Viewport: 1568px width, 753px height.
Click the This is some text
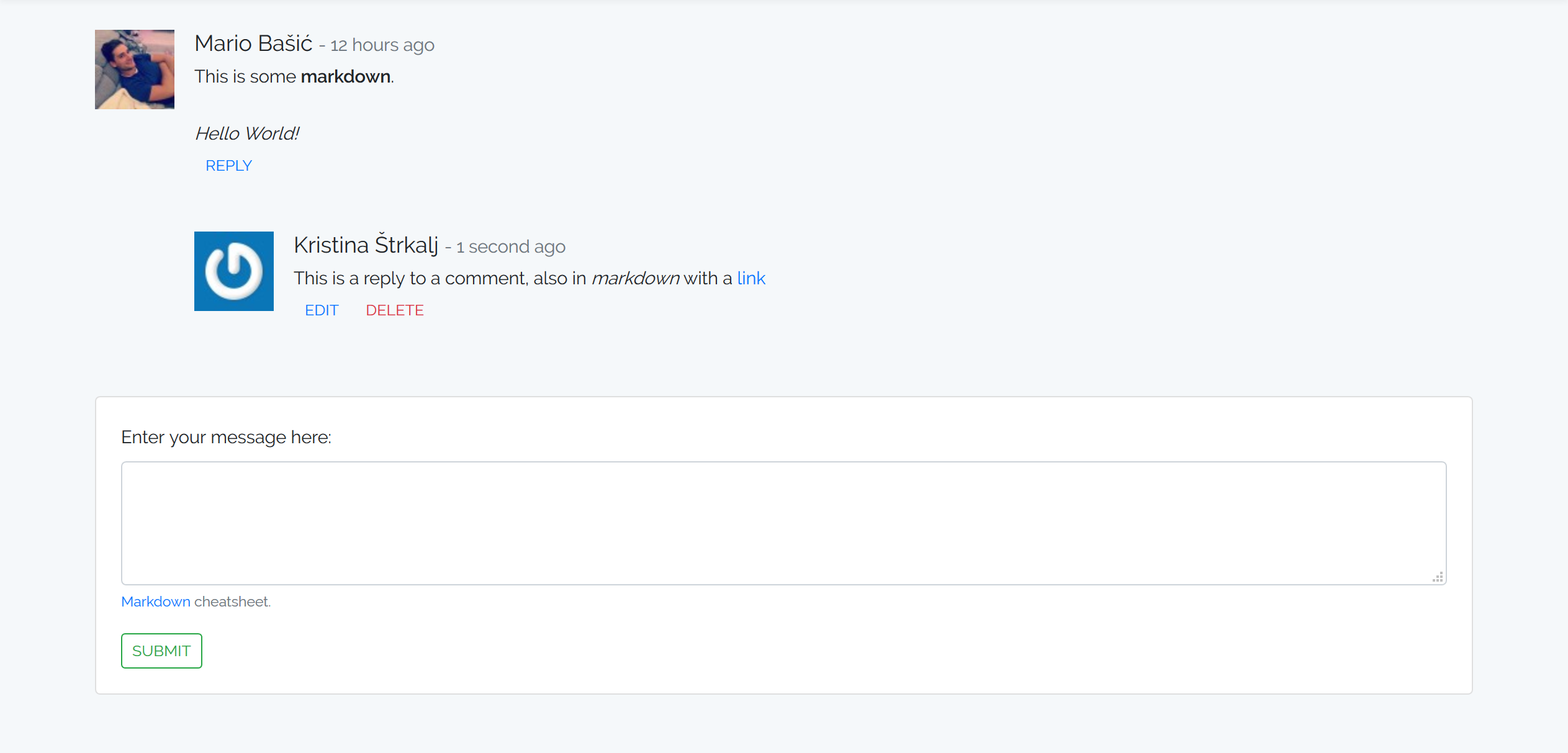click(245, 76)
